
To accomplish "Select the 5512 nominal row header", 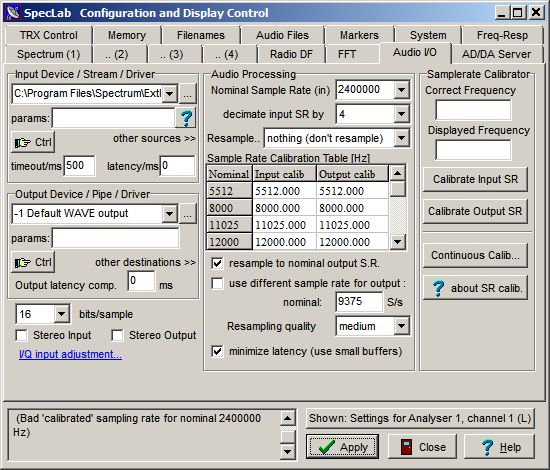I will point(229,191).
